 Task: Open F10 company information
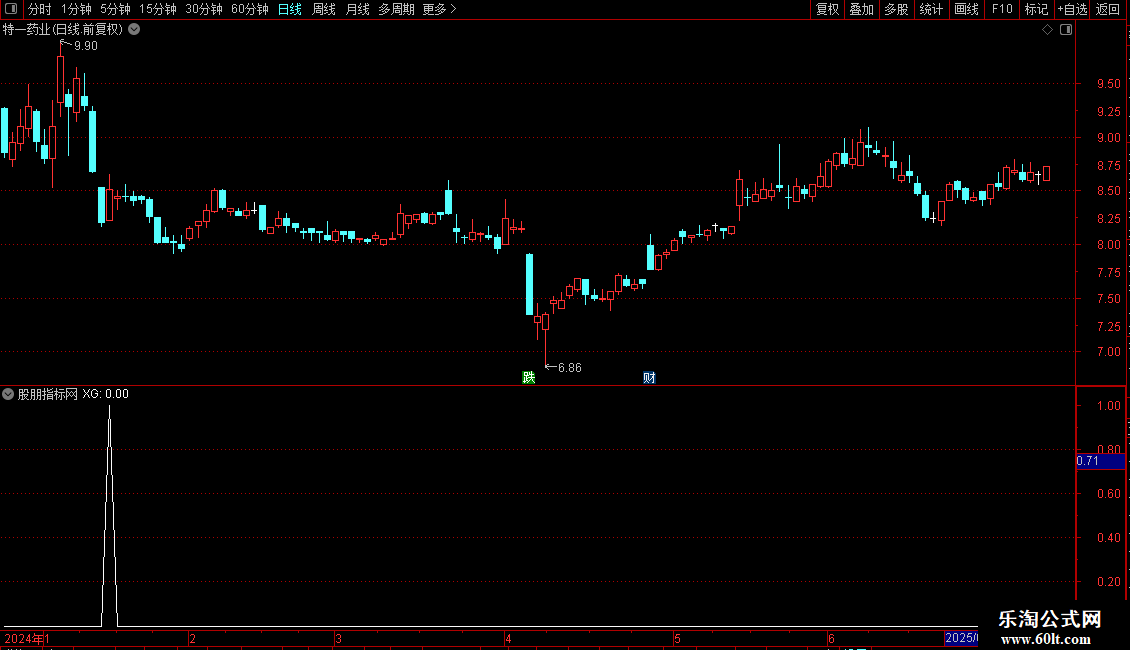click(1002, 9)
